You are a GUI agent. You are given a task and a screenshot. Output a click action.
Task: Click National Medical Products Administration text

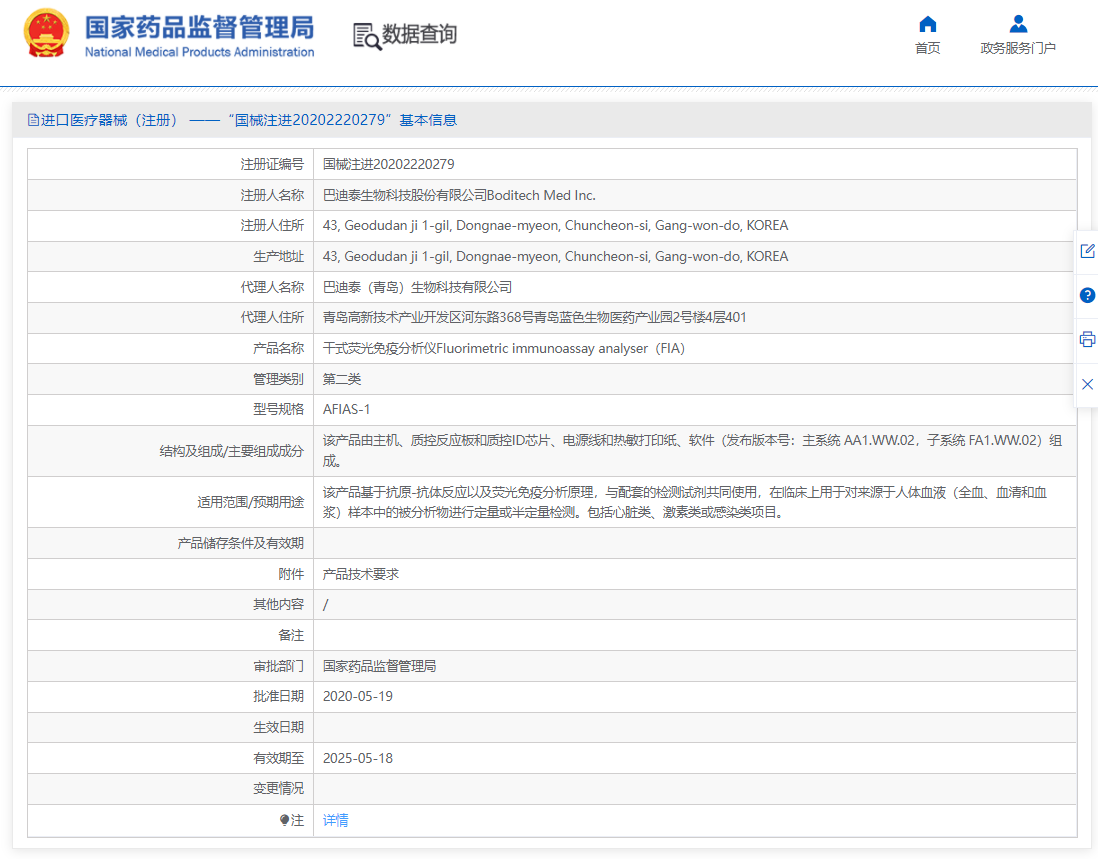[x=200, y=52]
